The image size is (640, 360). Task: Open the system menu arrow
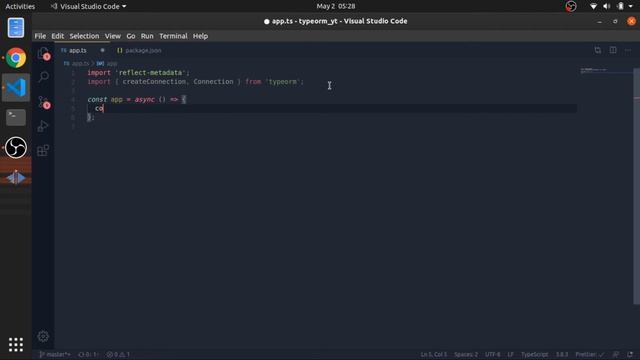click(631, 6)
